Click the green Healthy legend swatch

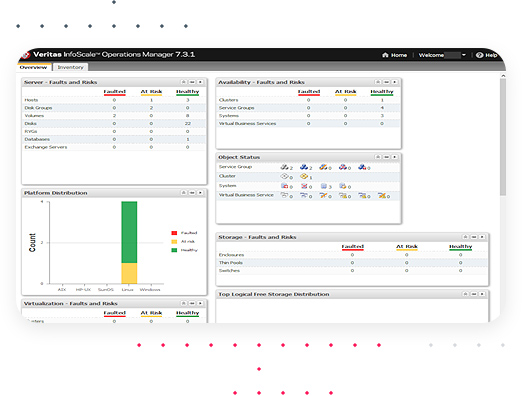pyautogui.click(x=174, y=250)
